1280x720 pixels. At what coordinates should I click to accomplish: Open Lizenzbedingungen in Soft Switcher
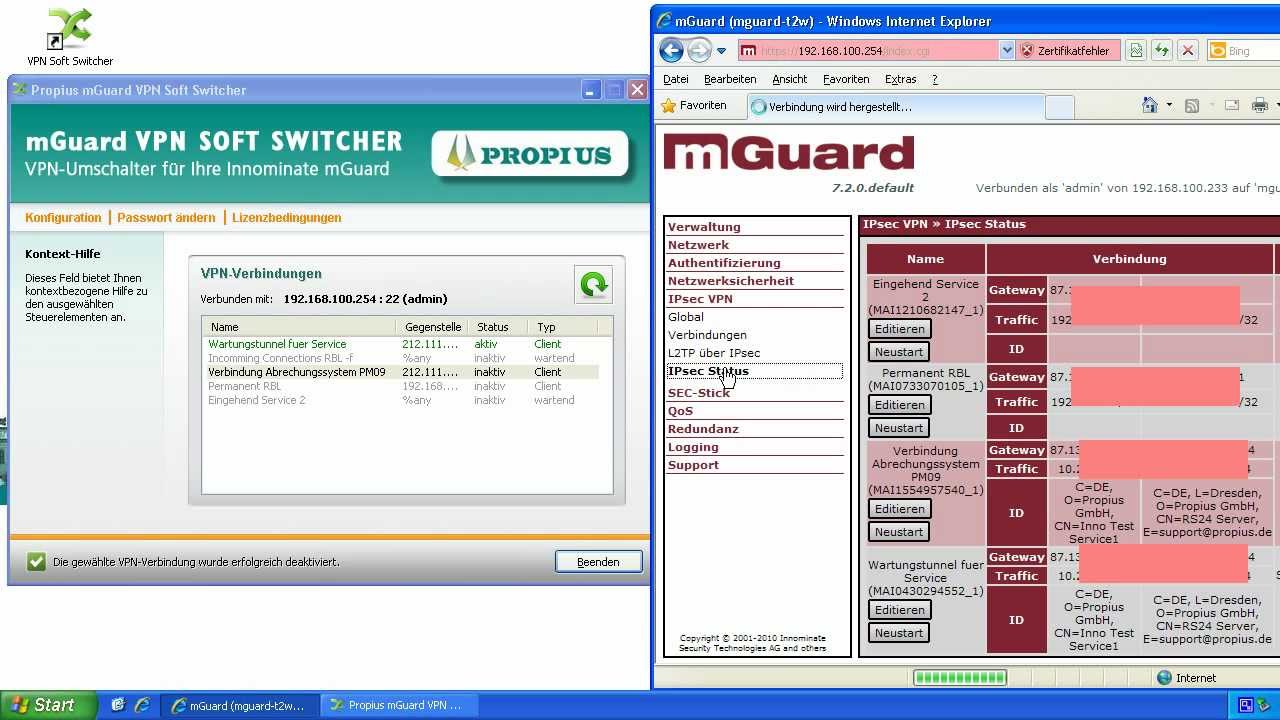click(287, 217)
